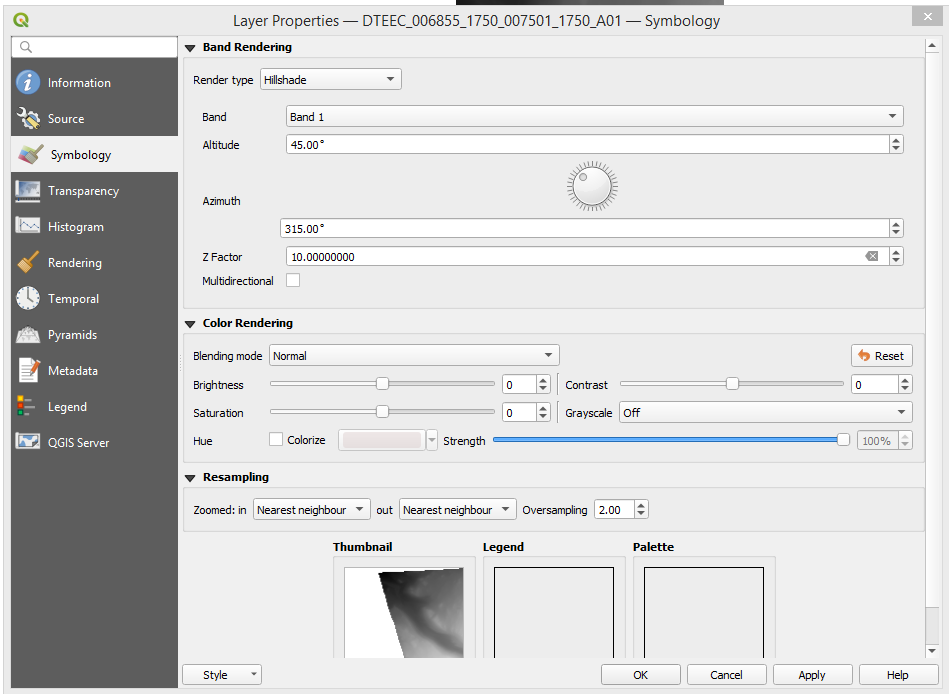This screenshot has width=949, height=694.
Task: Decrease the Contrast spinbox value
Action: (905, 388)
